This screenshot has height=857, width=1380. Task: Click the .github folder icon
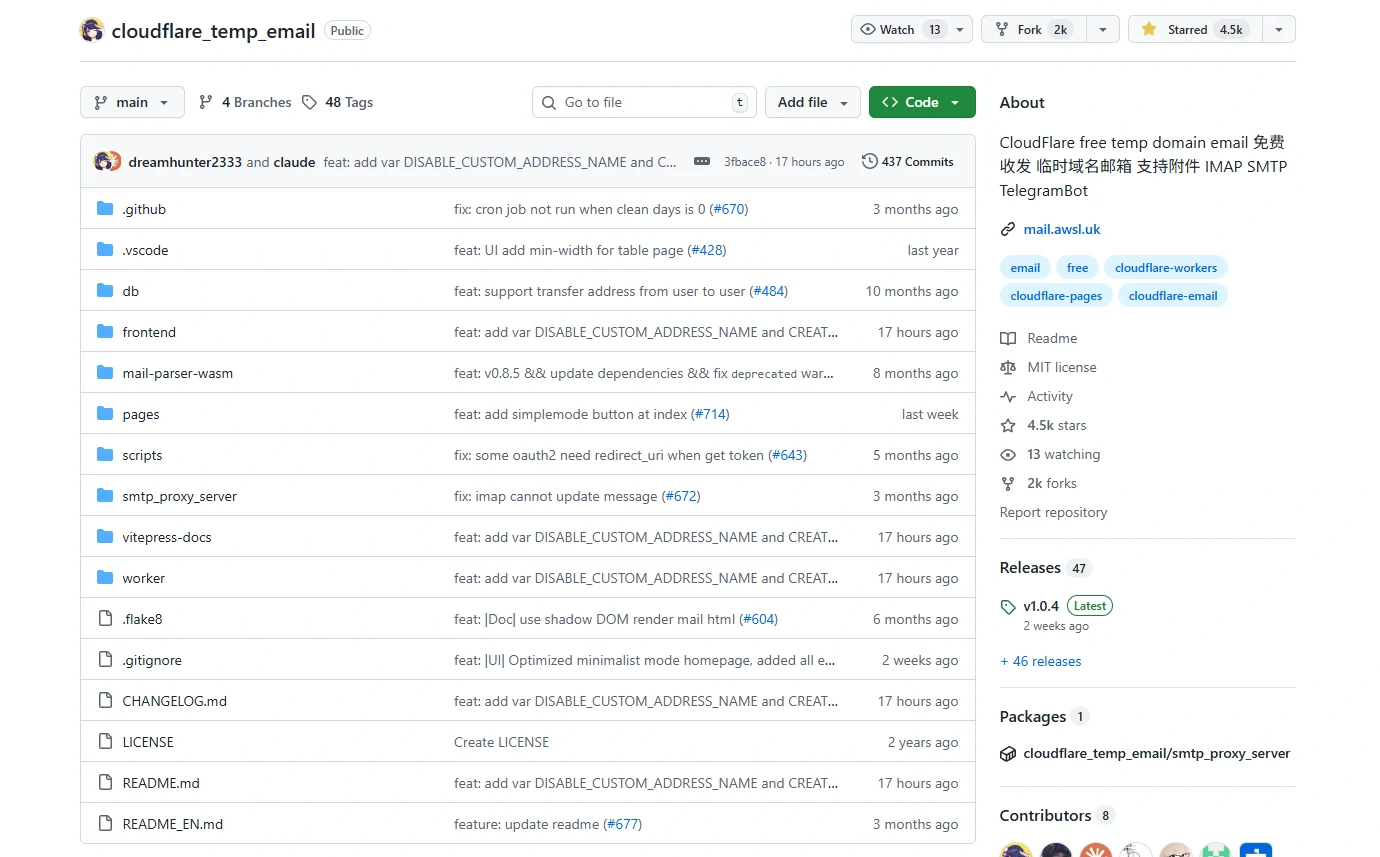[x=105, y=209]
